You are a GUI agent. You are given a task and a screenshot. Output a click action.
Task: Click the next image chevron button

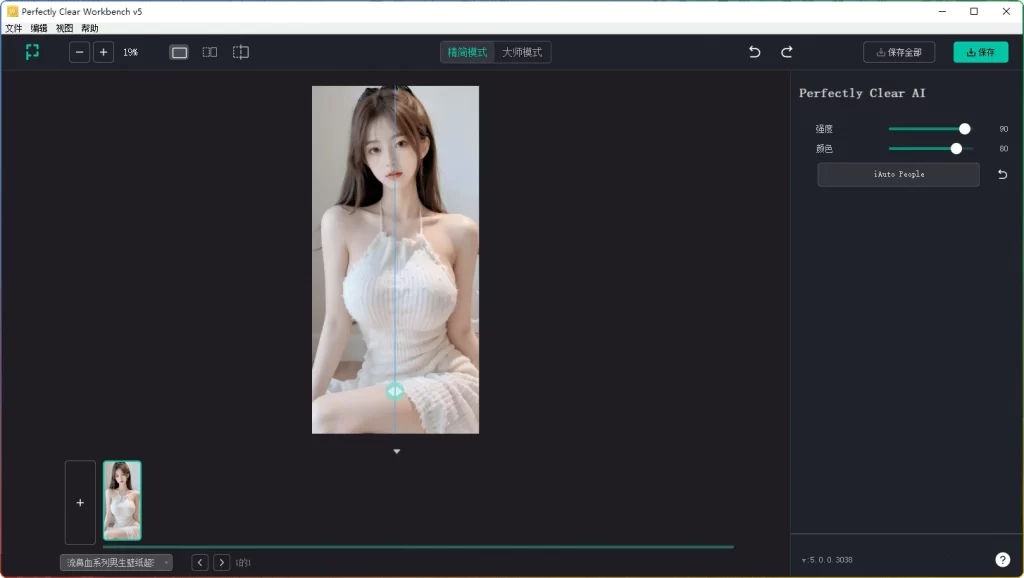click(x=221, y=562)
